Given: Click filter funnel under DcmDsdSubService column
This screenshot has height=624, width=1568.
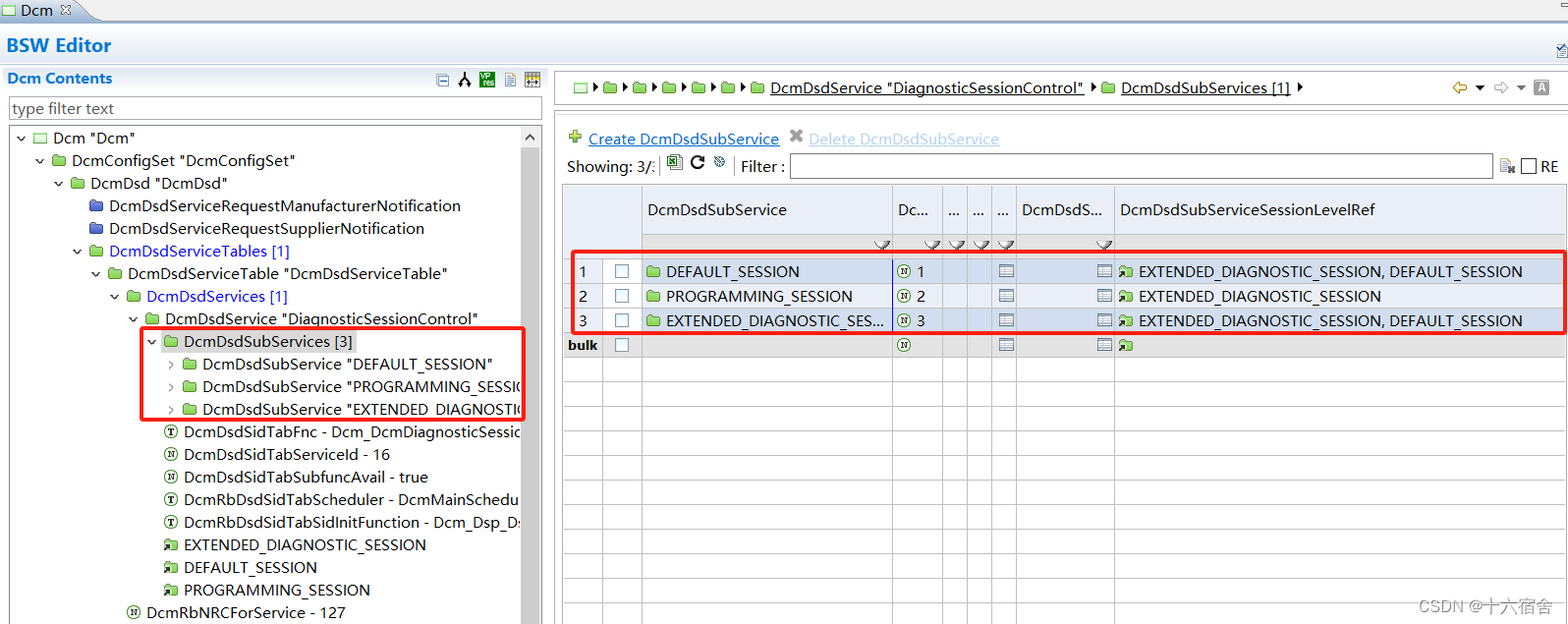Looking at the screenshot, I should (x=882, y=244).
